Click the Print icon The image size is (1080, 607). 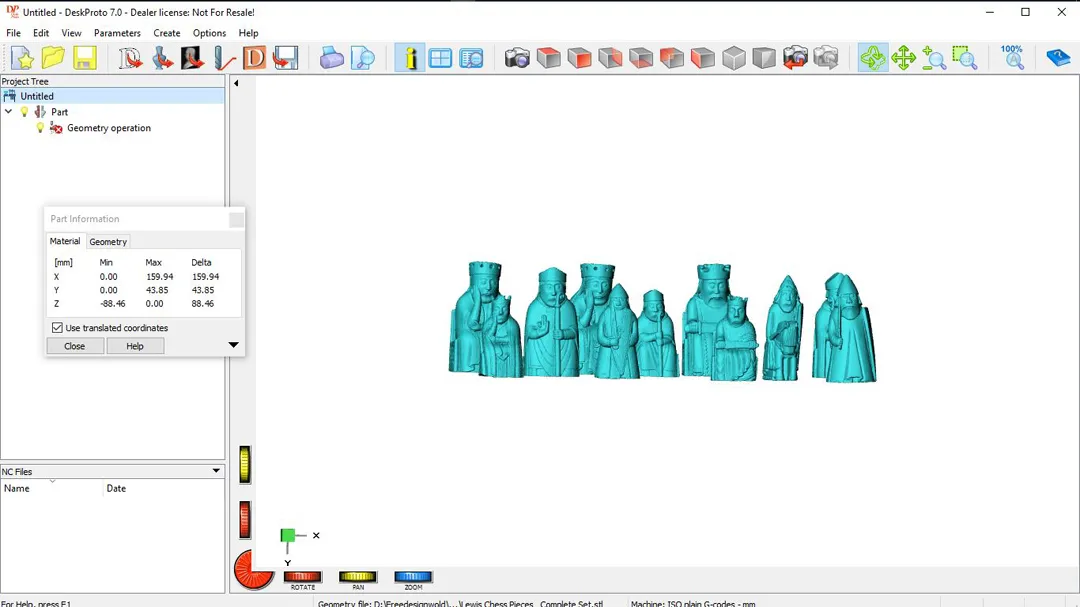(x=331, y=58)
